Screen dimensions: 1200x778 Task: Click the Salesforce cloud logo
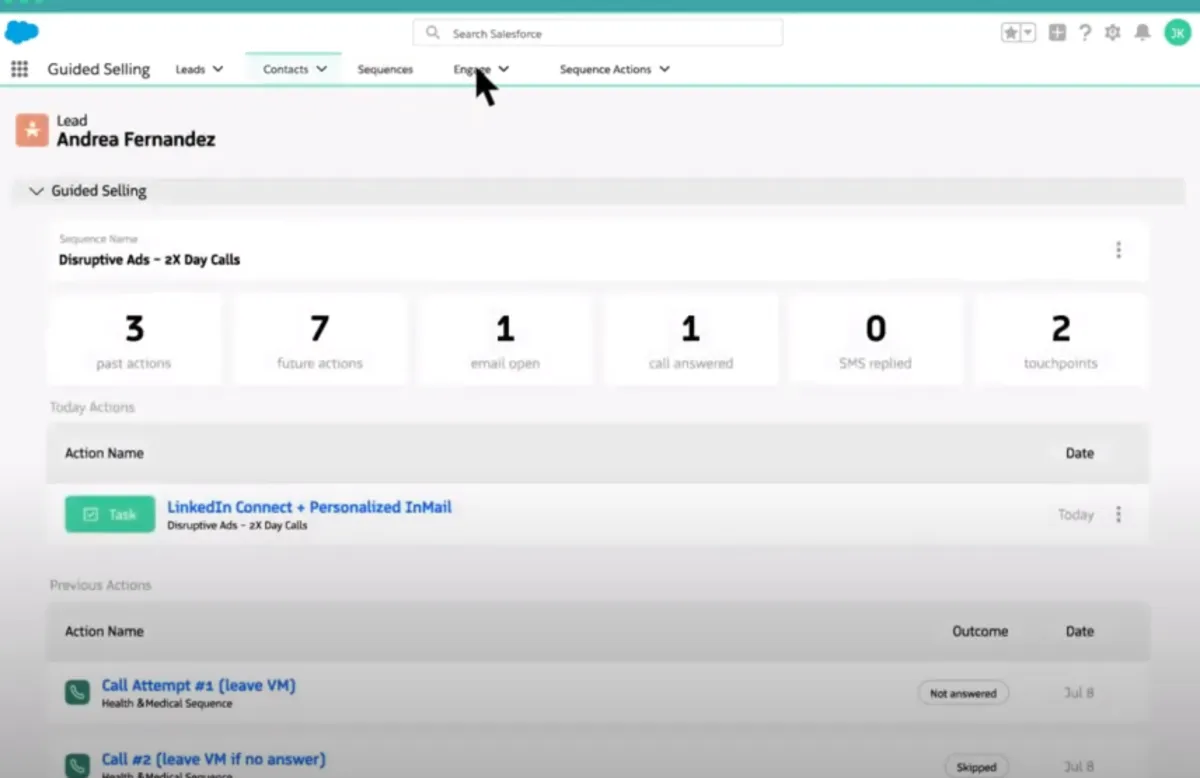pos(21,32)
